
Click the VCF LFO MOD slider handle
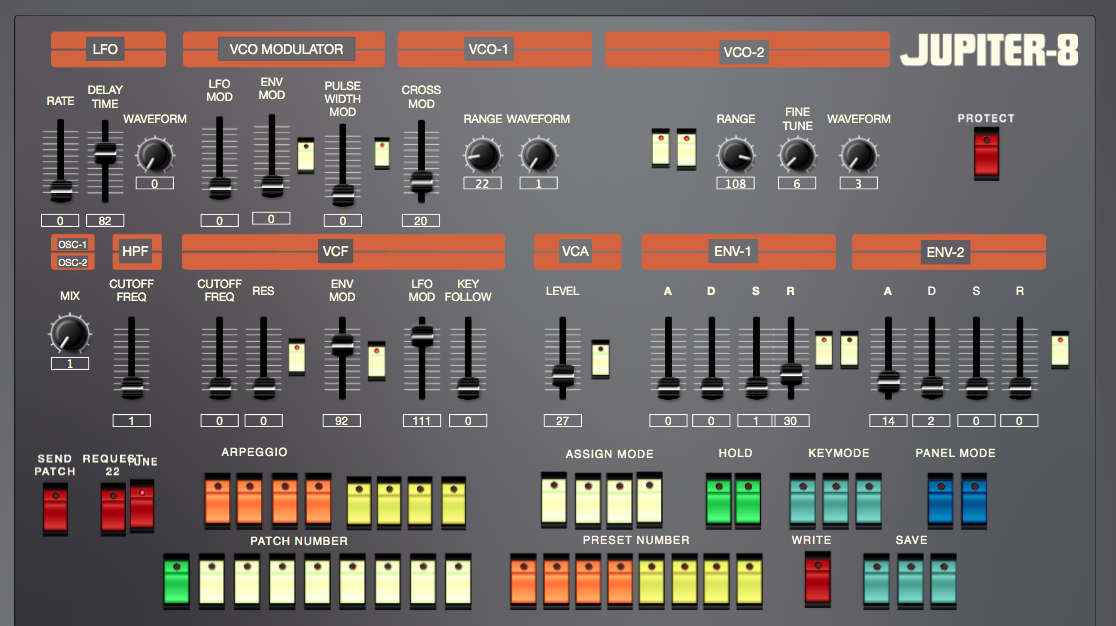[422, 336]
